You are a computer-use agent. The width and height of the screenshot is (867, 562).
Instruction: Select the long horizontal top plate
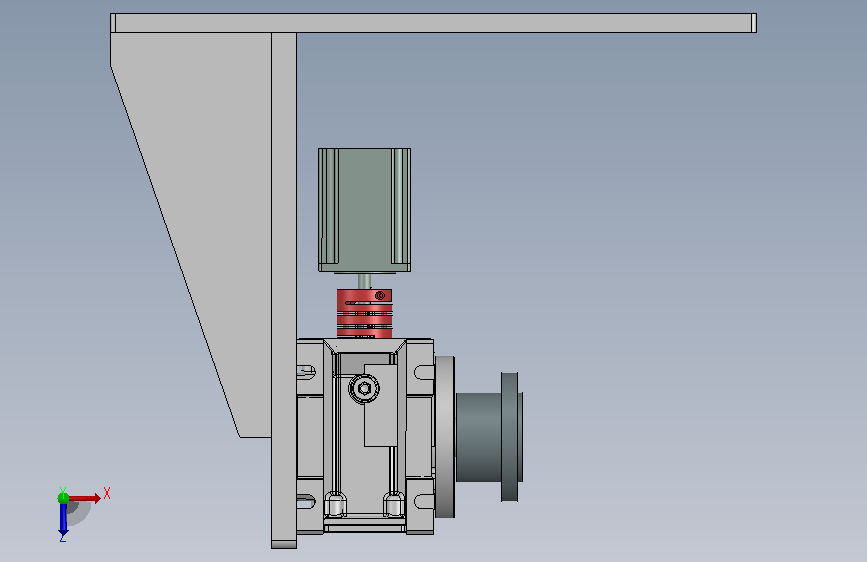(x=434, y=23)
